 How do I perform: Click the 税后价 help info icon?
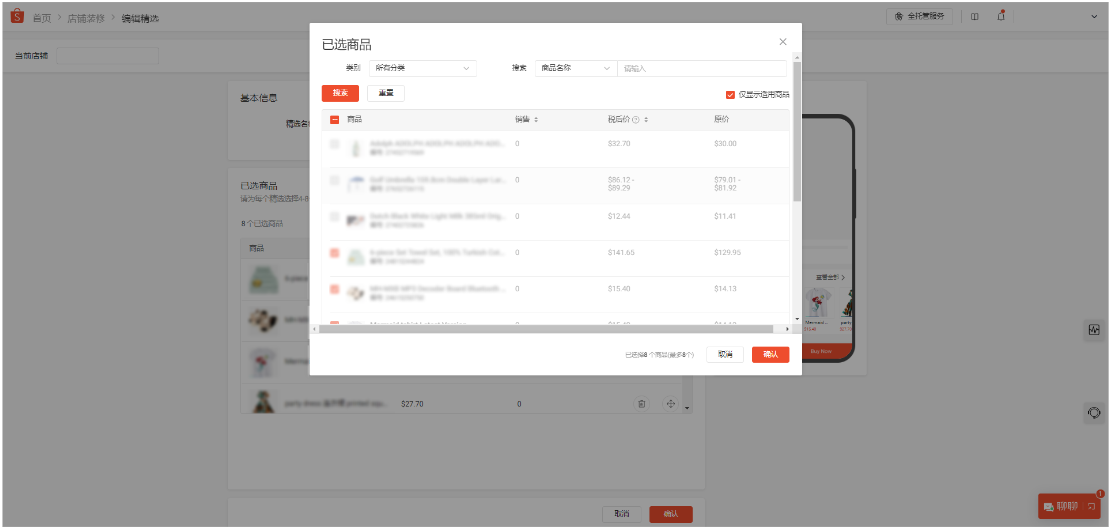(636, 120)
